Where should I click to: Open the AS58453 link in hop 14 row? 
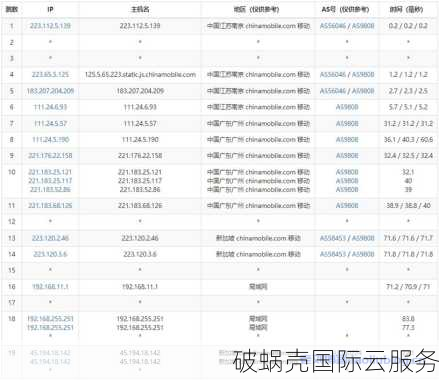click(333, 254)
